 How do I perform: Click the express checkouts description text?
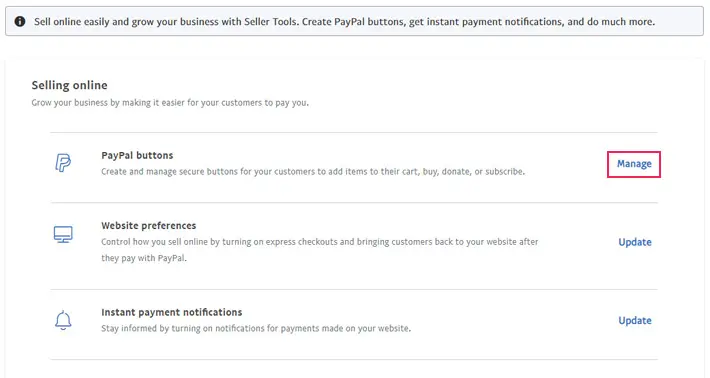pyautogui.click(x=320, y=242)
